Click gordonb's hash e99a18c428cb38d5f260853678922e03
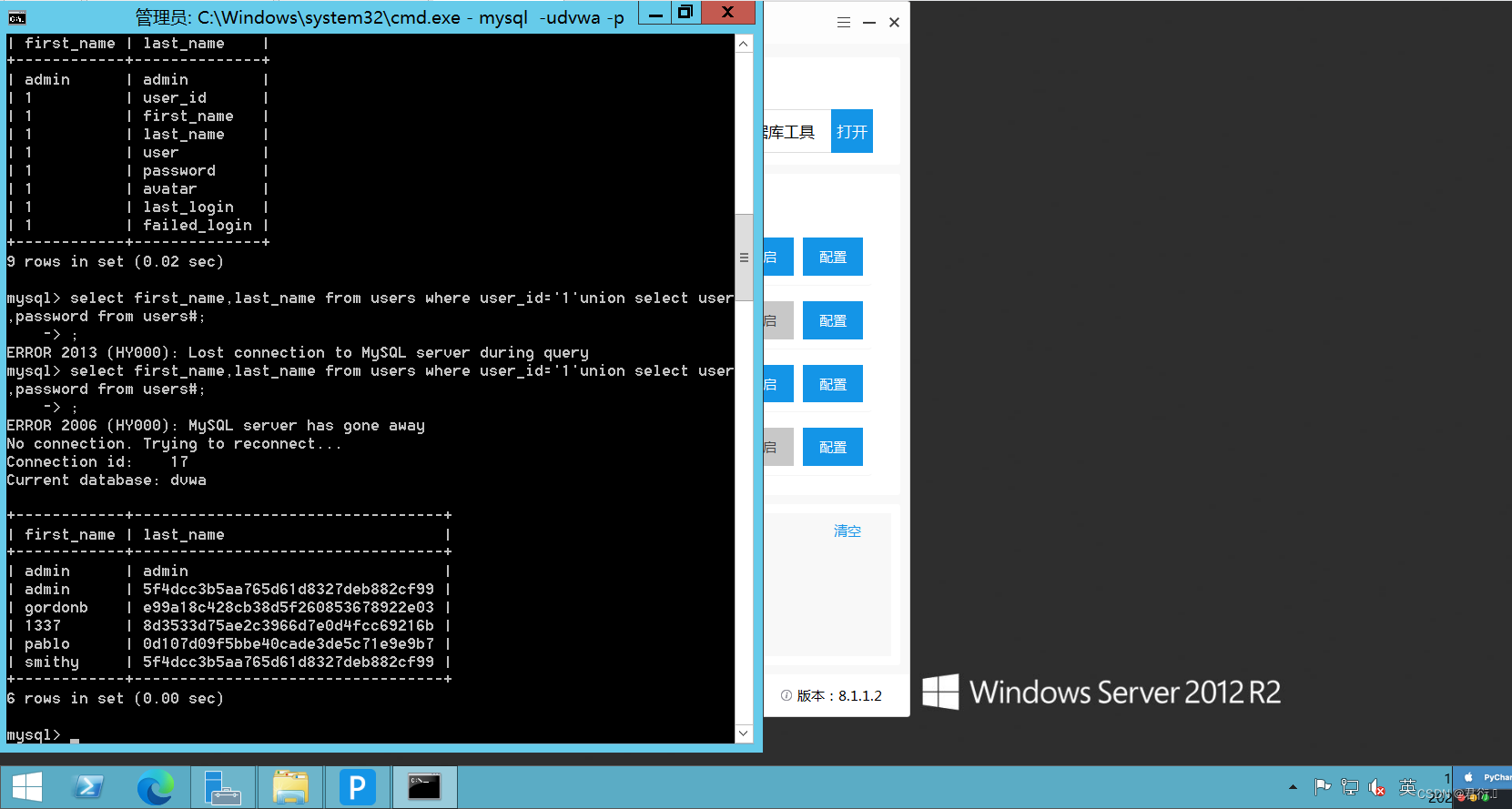 pos(289,607)
